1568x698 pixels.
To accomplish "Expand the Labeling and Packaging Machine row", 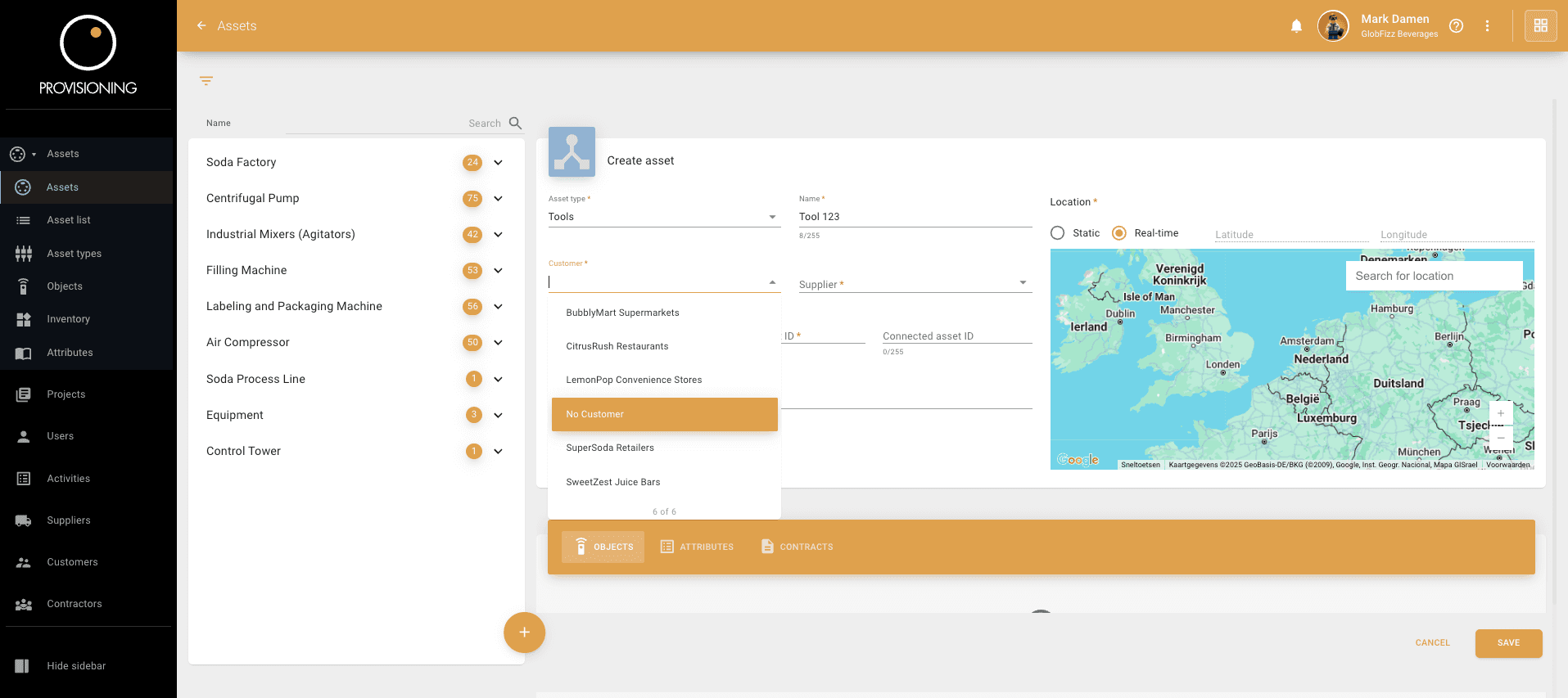I will click(x=498, y=307).
